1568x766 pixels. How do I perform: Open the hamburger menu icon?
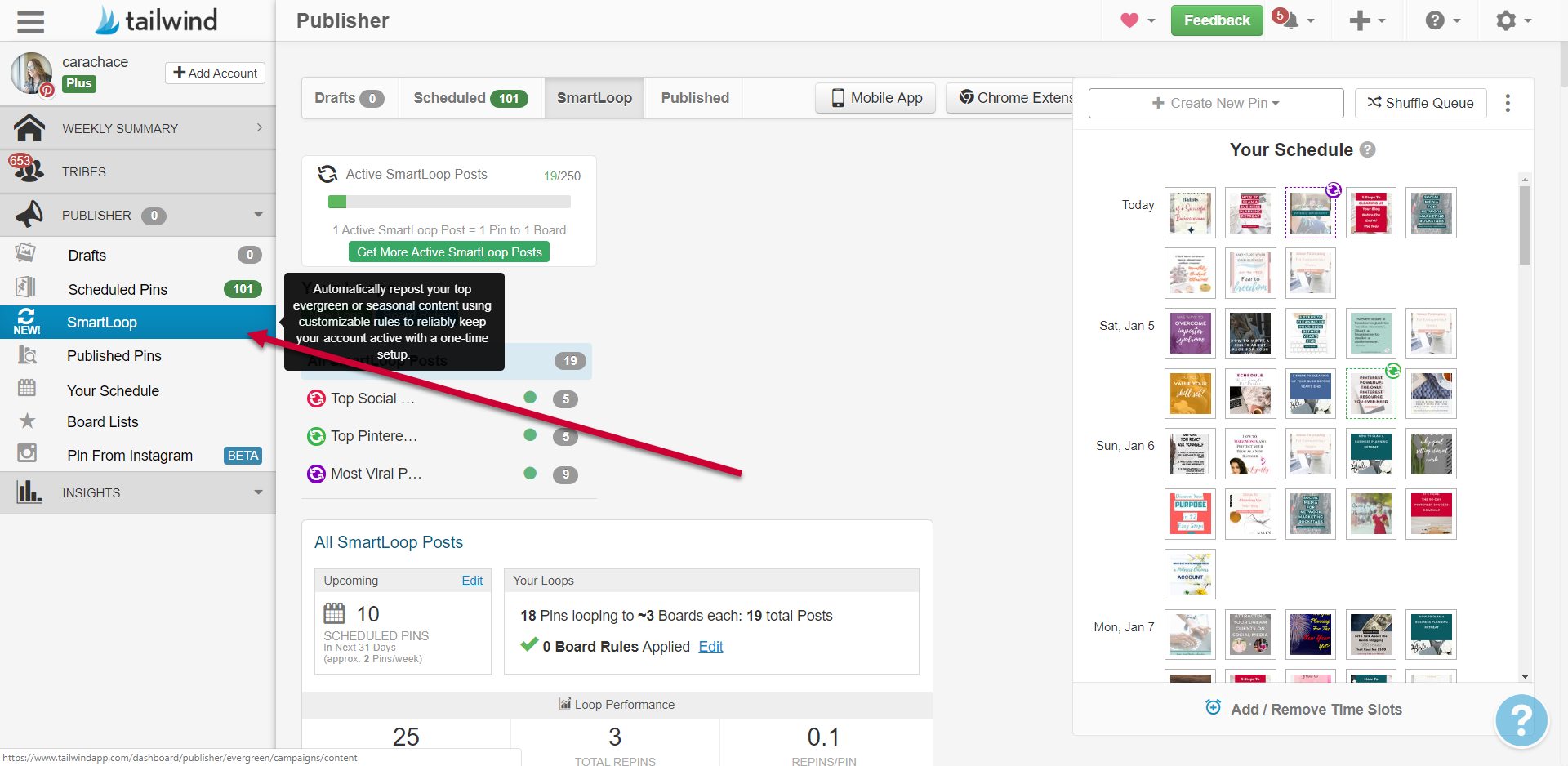[x=30, y=20]
